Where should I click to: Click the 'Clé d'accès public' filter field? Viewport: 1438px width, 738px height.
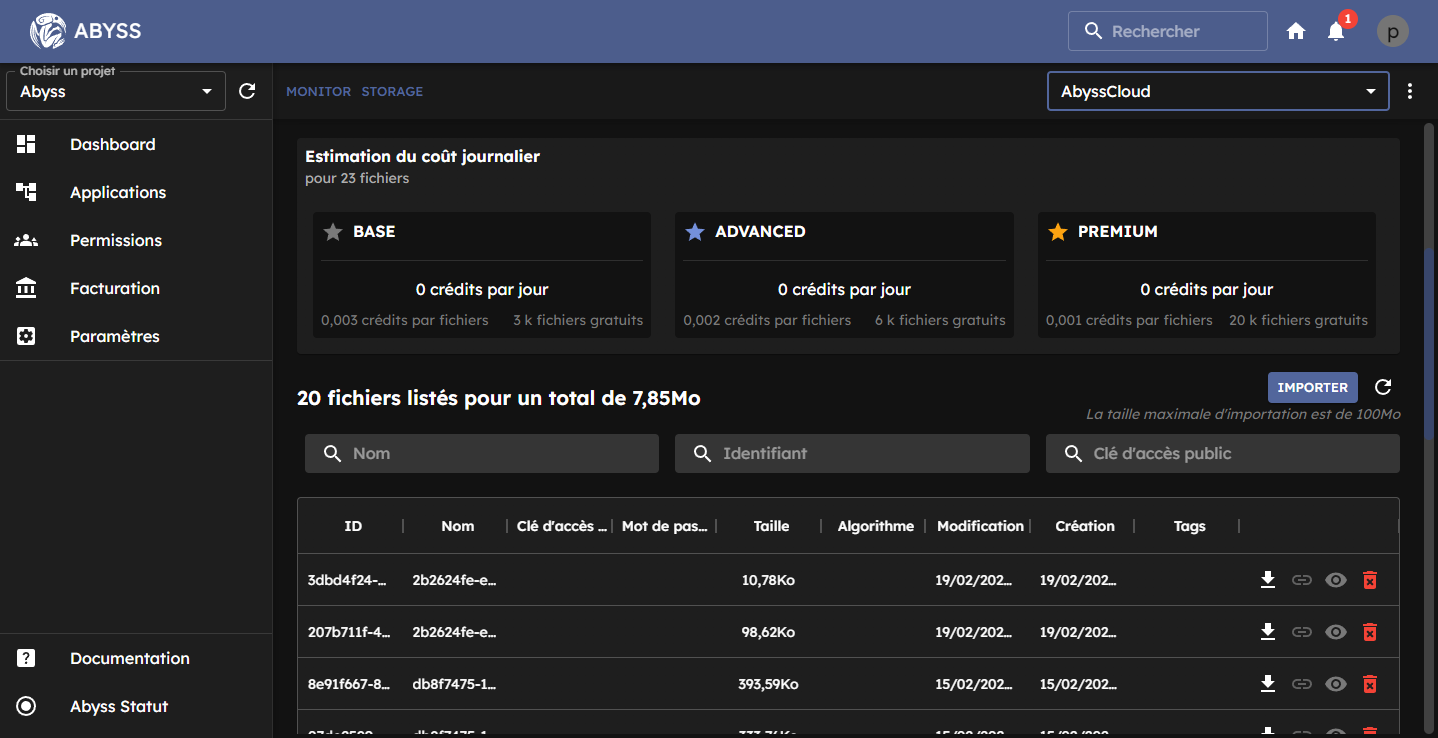(x=1223, y=453)
